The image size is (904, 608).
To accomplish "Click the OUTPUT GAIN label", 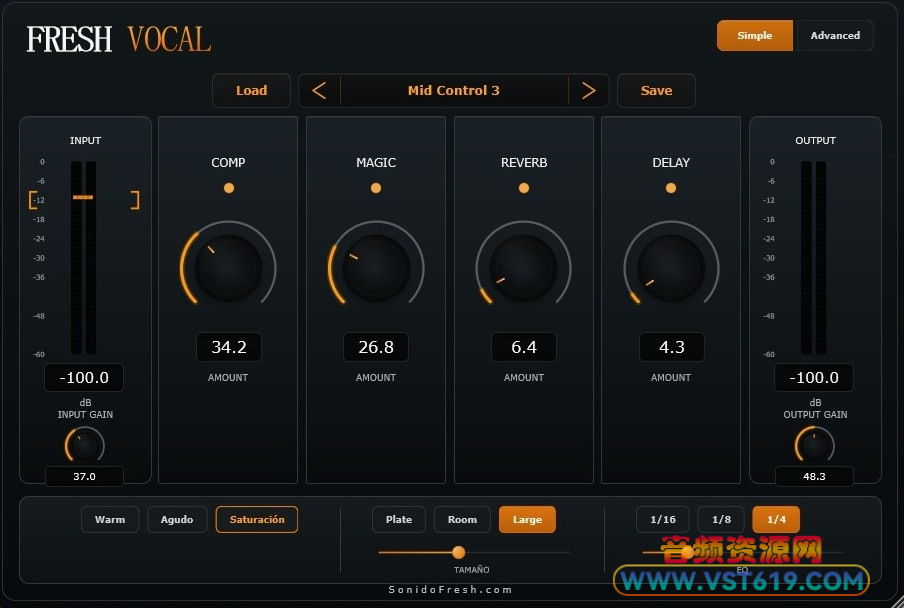I will pos(815,414).
